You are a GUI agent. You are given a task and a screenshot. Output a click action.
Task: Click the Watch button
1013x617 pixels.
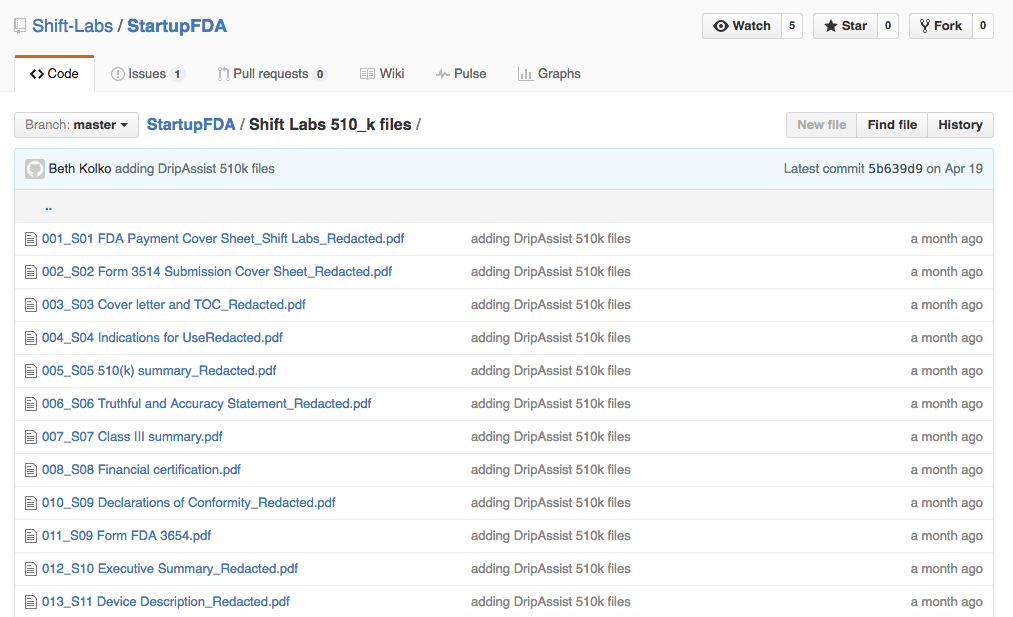[x=742, y=26]
